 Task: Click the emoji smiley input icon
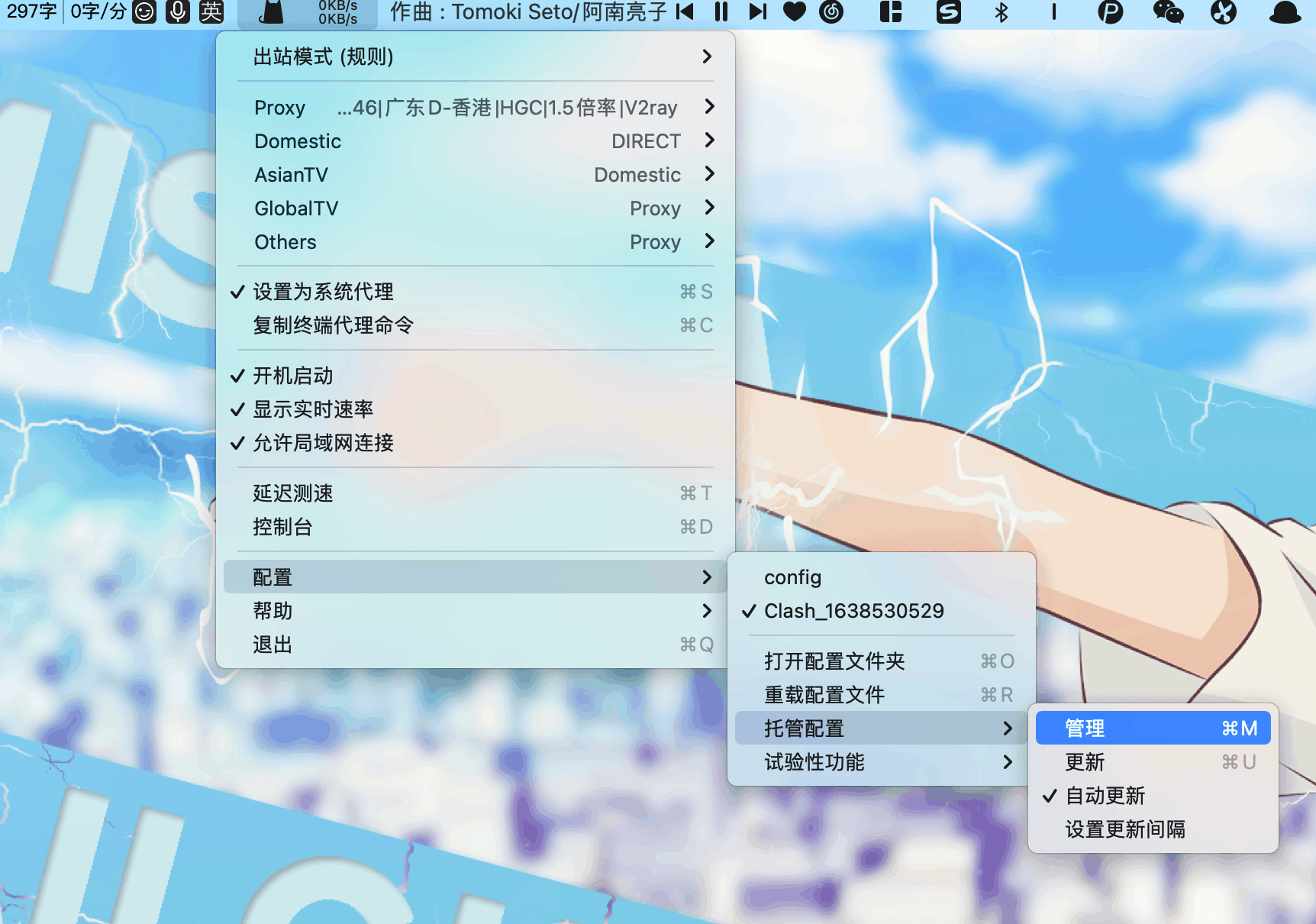144,11
